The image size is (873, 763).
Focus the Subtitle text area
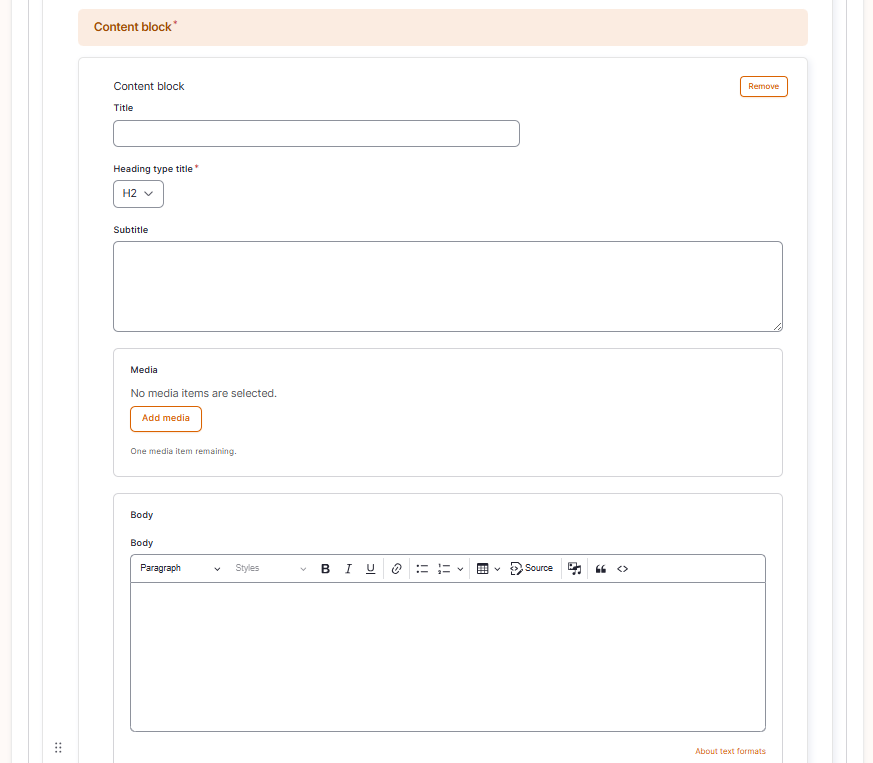(448, 286)
